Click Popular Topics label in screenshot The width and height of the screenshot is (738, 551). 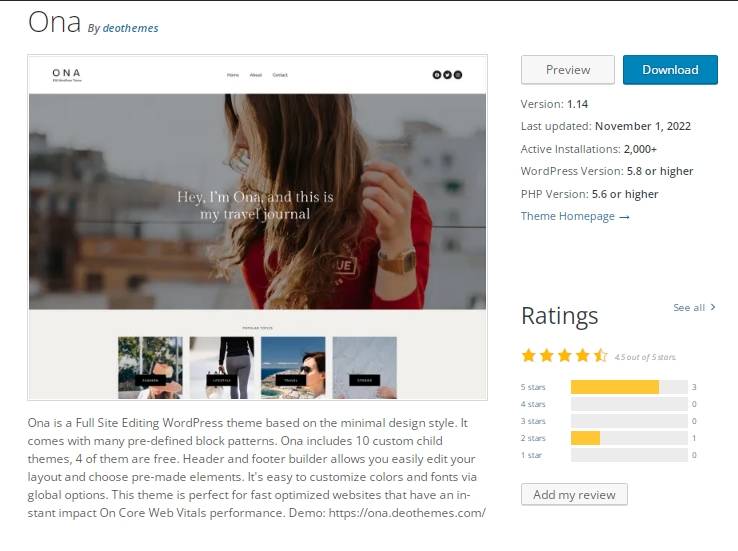point(257,328)
